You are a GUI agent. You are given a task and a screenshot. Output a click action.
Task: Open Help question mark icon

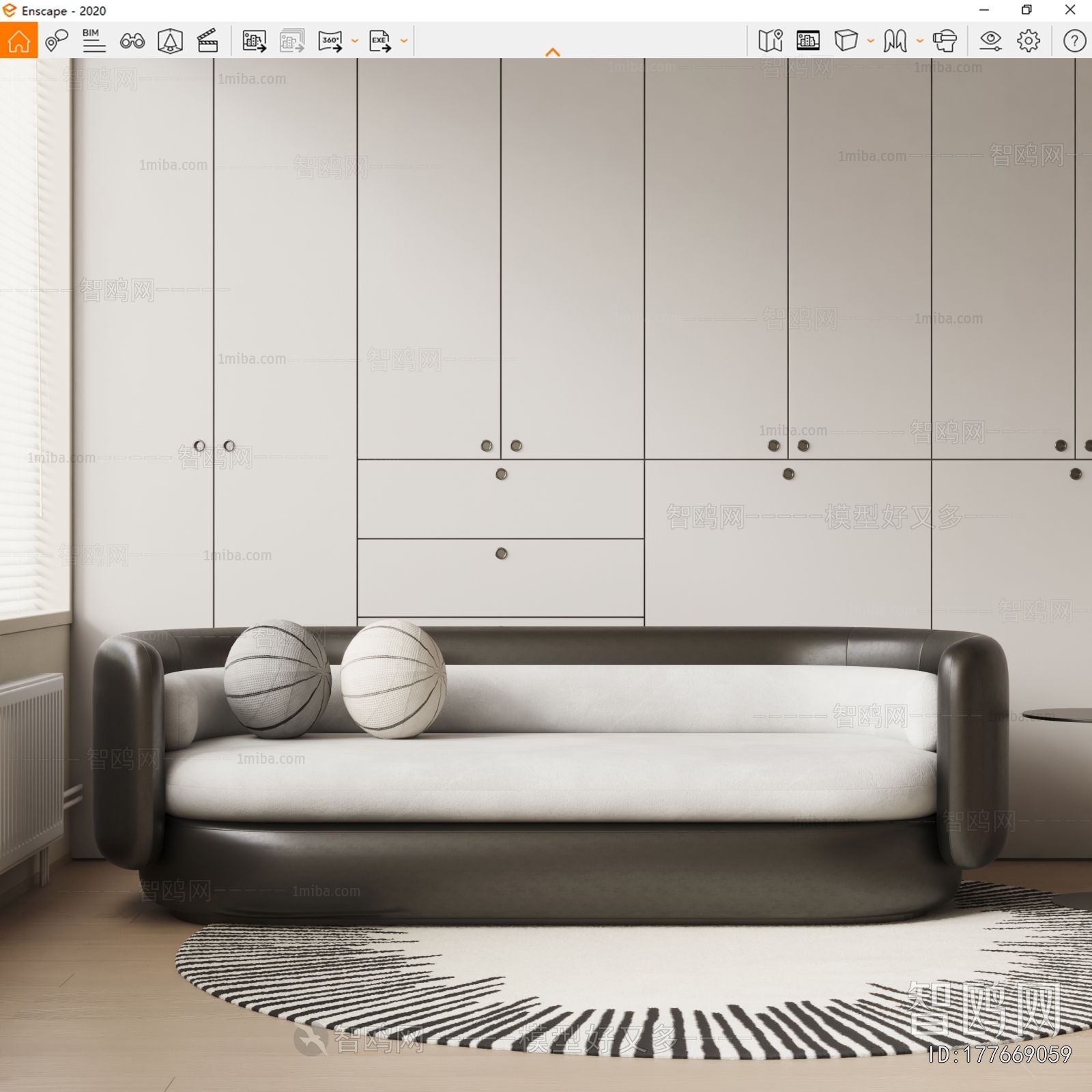click(x=1074, y=41)
